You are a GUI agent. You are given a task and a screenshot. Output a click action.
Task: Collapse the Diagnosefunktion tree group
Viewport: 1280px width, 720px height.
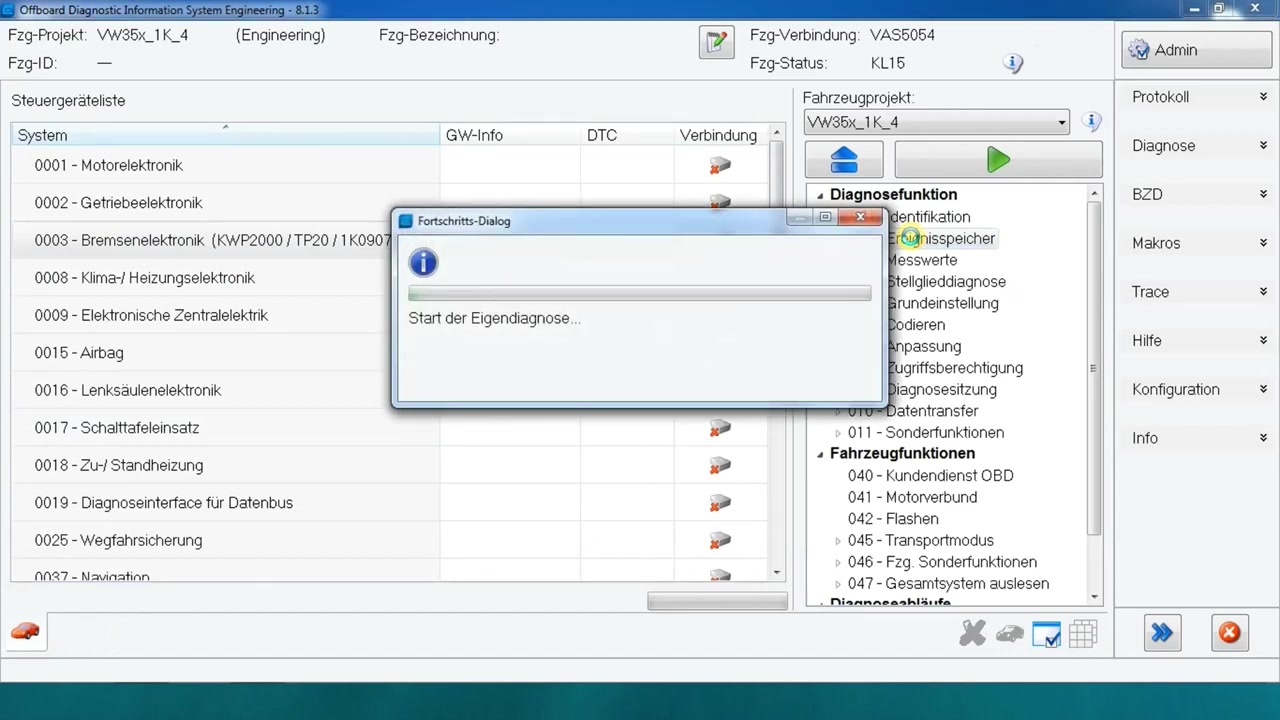(x=820, y=195)
